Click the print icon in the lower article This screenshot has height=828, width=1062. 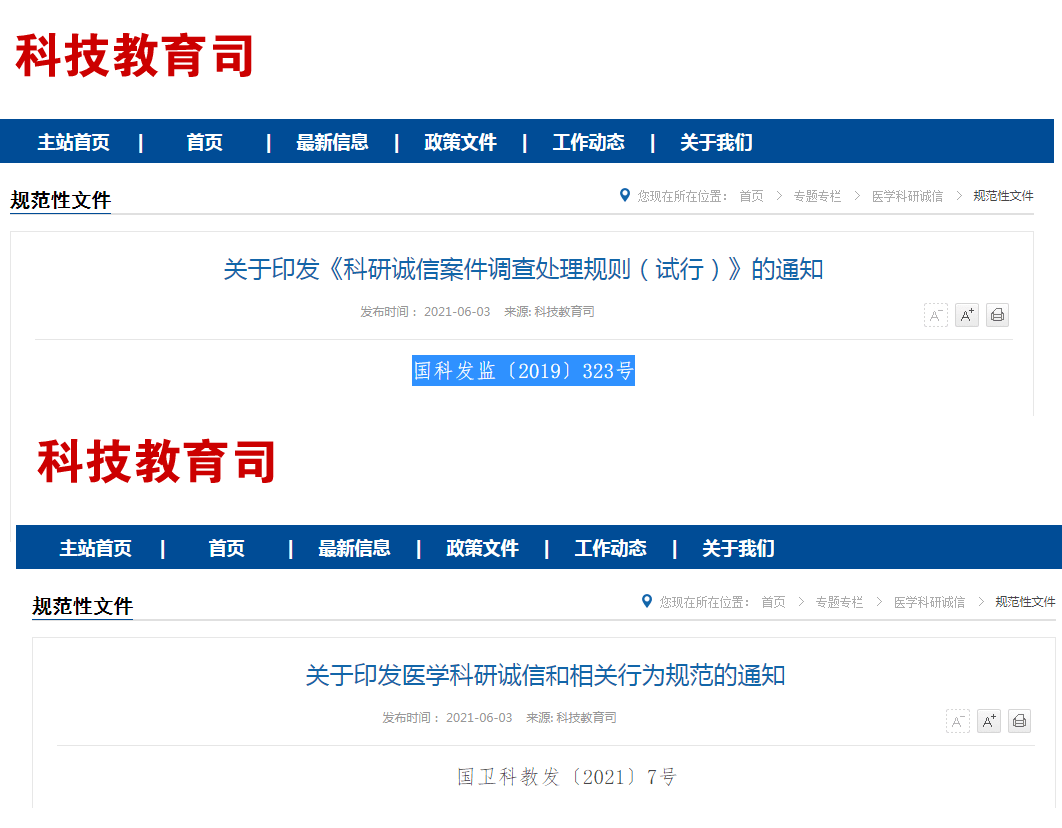[x=1019, y=721]
